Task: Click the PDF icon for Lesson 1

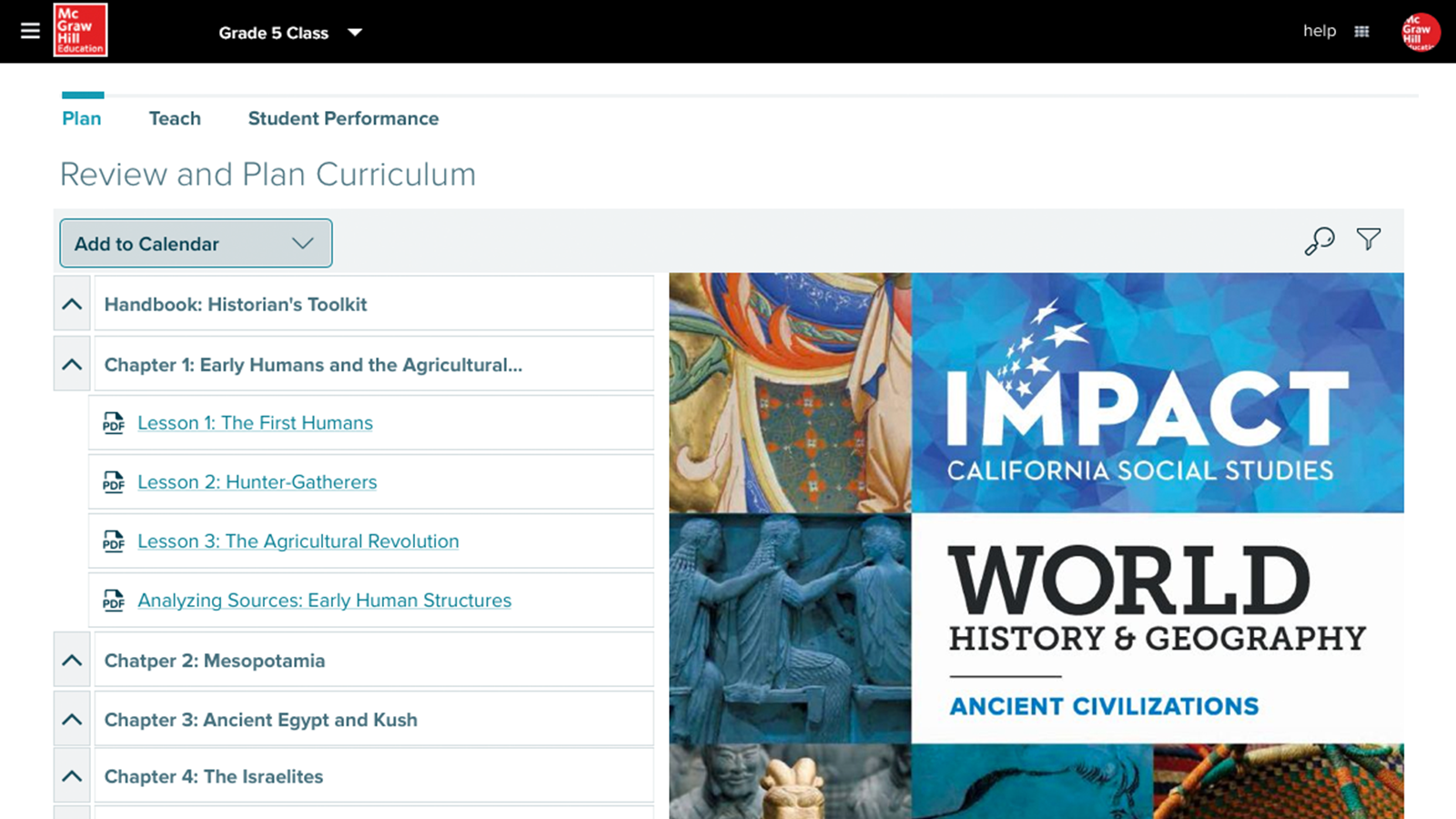Action: [114, 423]
